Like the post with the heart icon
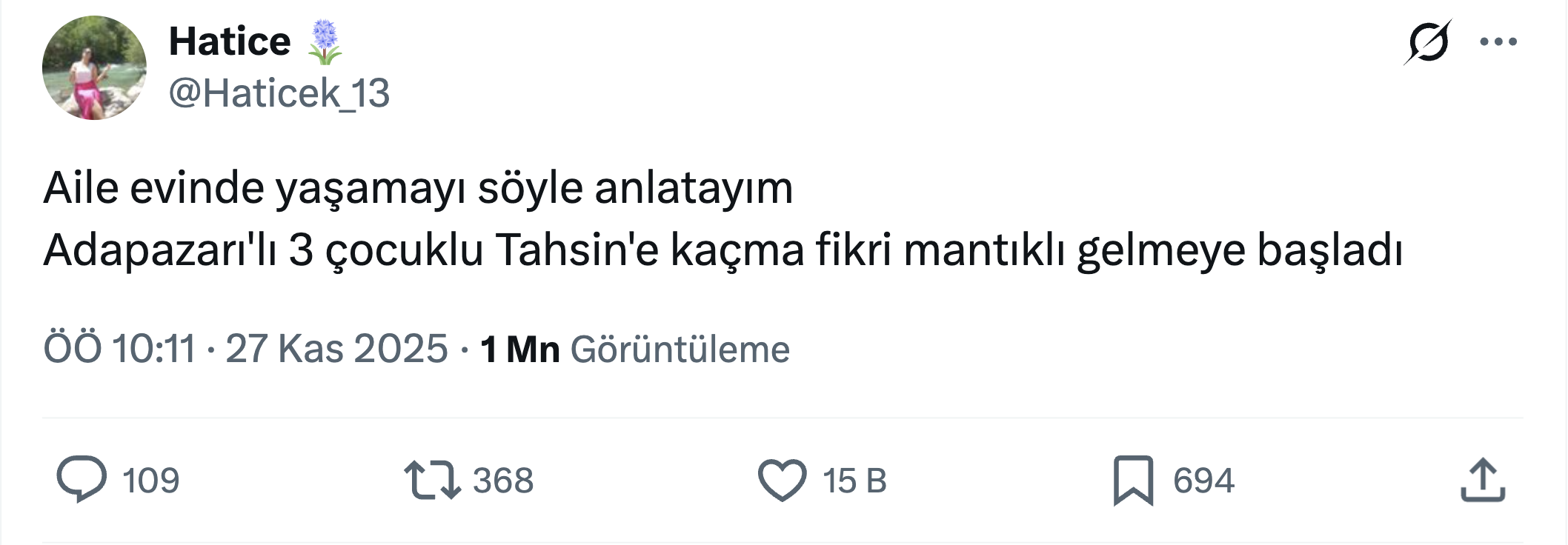 point(782,480)
